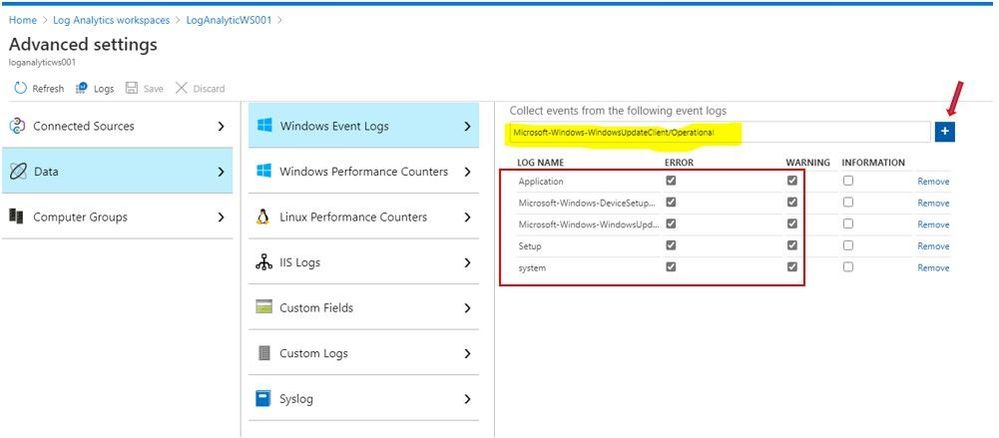The image size is (999, 438).
Task: Uncheck Error for Microsoft-Windows-WindowsUpd log
Action: (670, 224)
